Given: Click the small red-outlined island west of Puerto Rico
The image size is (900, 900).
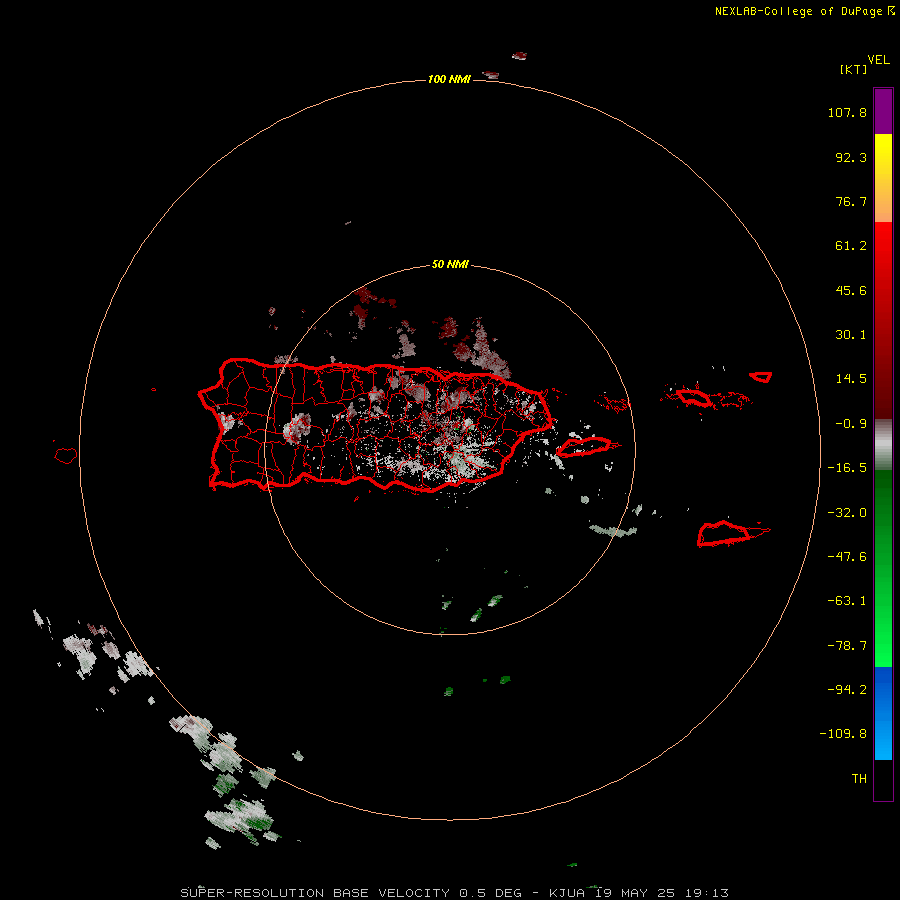Looking at the screenshot, I should [x=66, y=456].
